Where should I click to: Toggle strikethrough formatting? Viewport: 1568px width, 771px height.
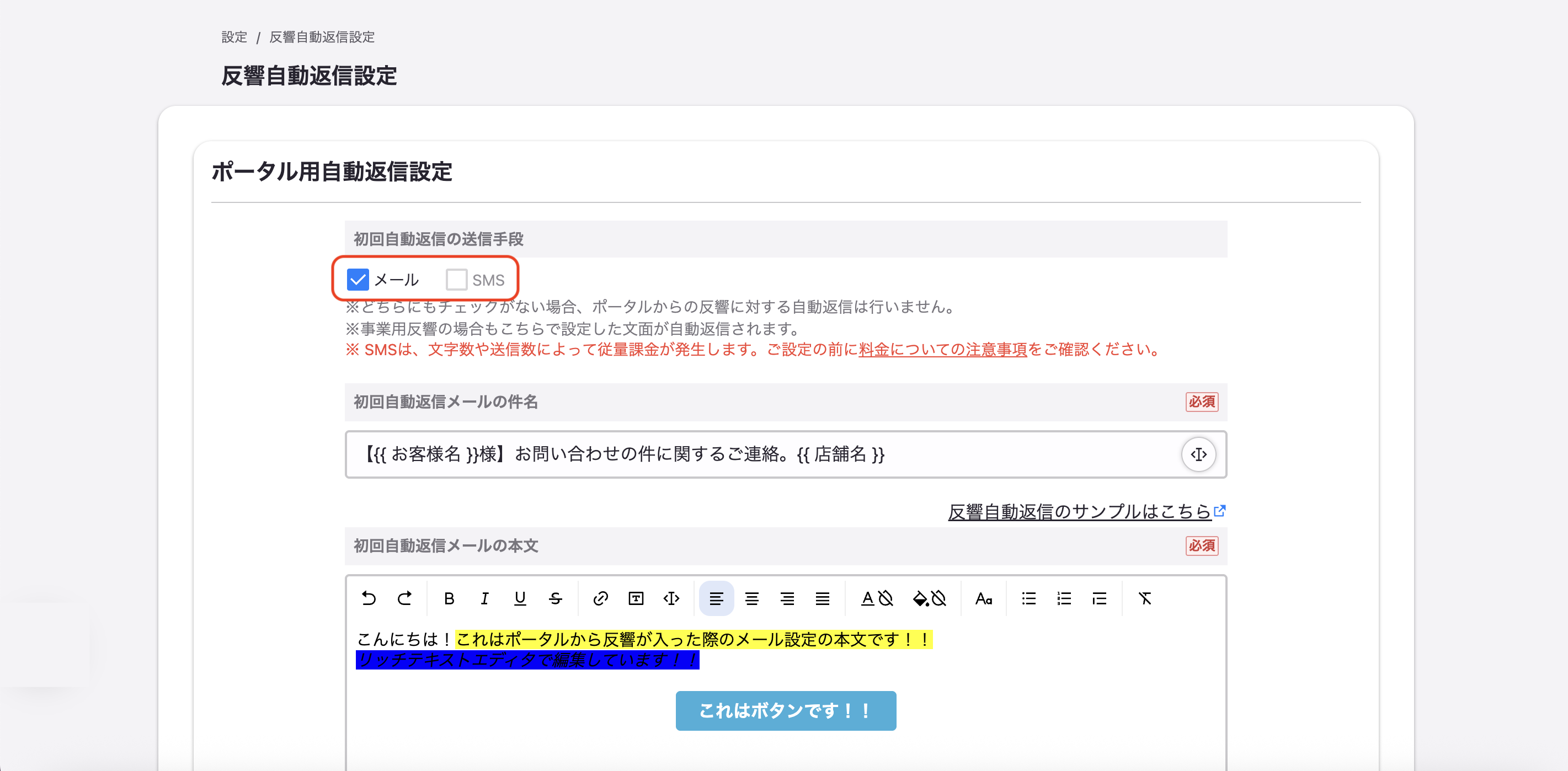(x=555, y=598)
